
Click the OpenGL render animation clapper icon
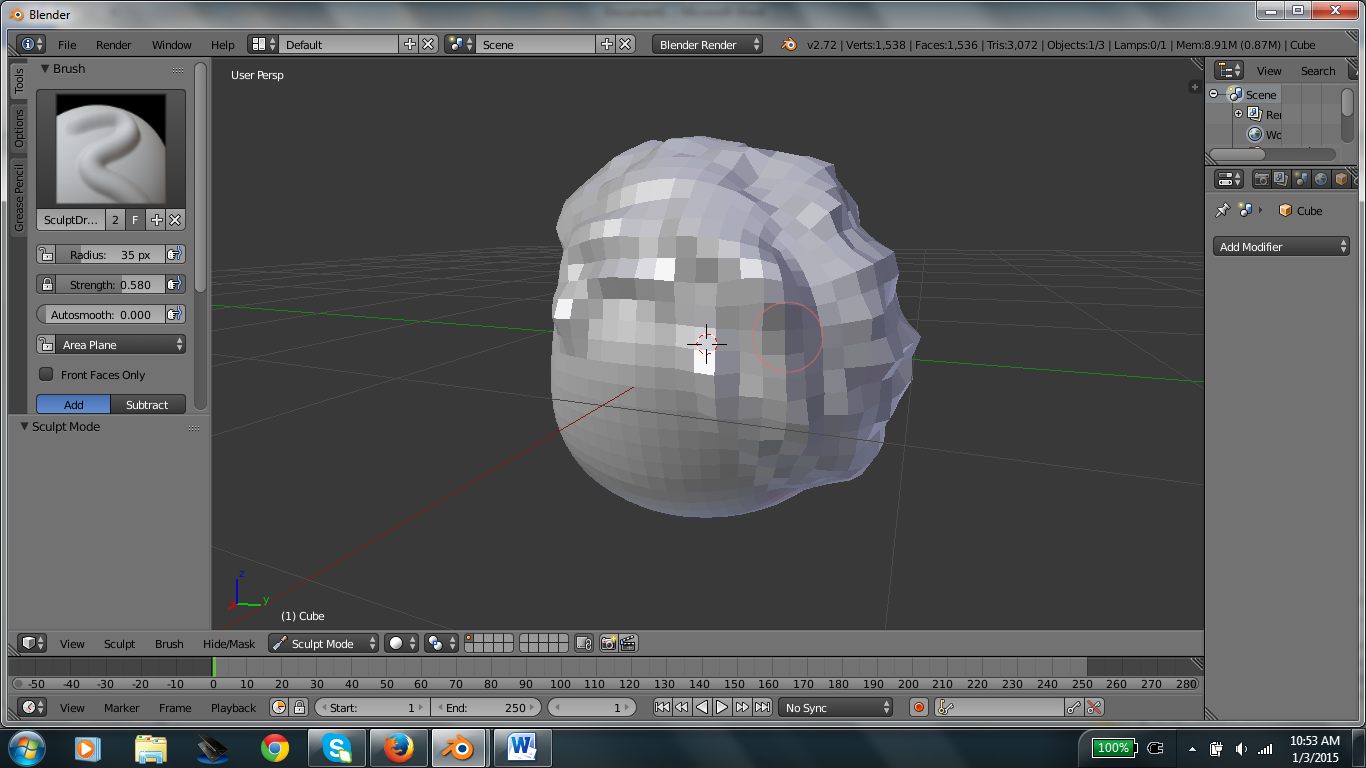[x=628, y=643]
